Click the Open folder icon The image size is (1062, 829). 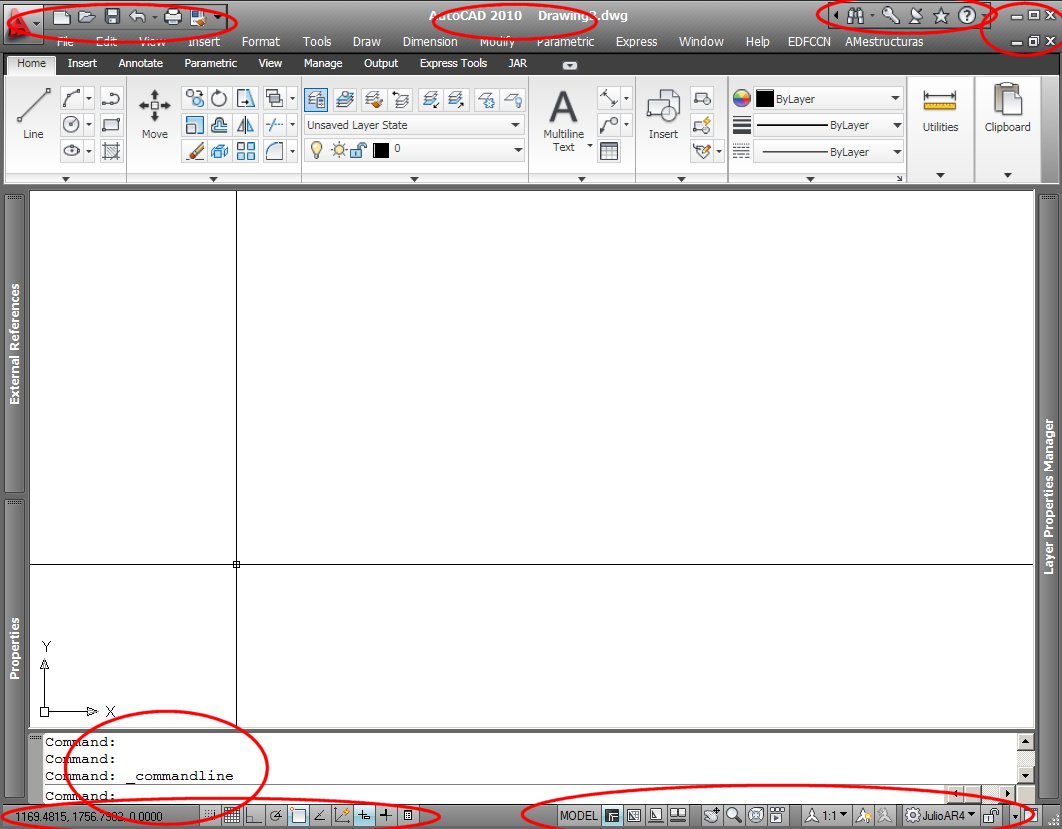pos(86,17)
